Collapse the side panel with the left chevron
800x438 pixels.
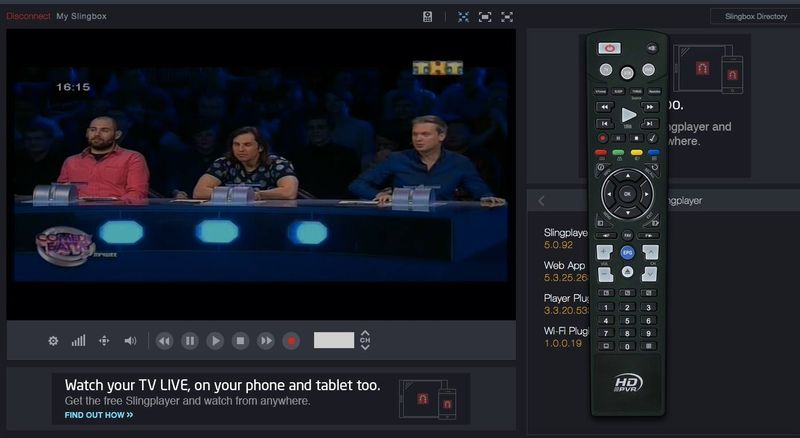point(542,201)
